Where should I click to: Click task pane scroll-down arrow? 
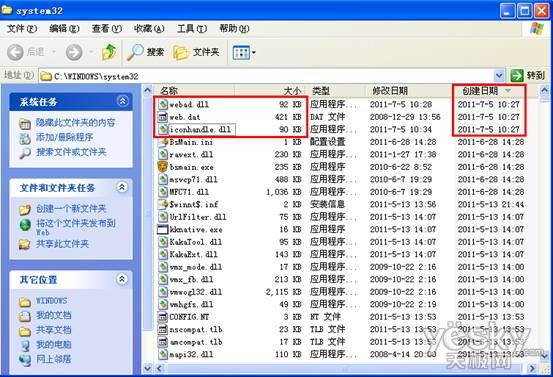coord(148,369)
